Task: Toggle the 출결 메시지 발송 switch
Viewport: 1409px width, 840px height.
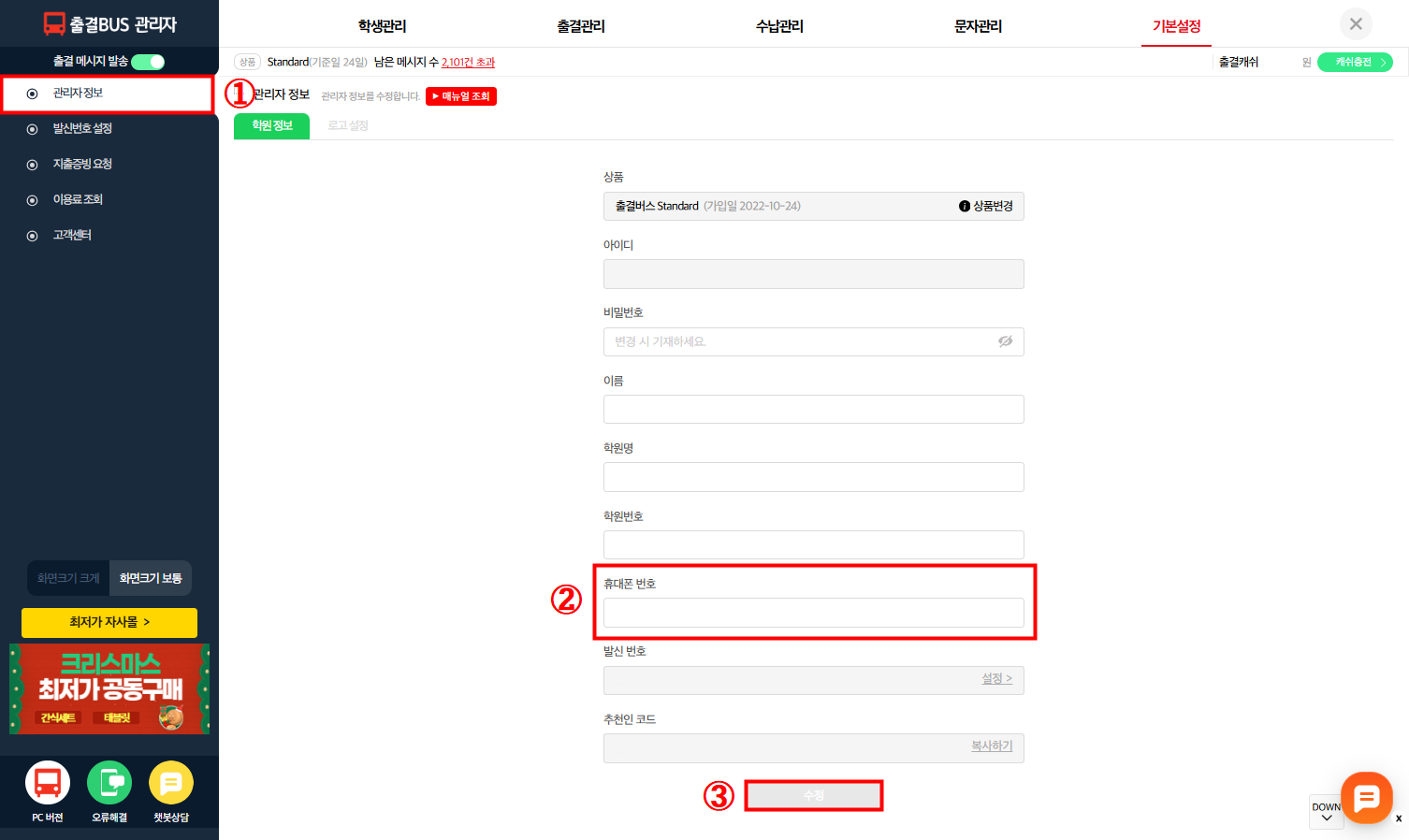Action: click(148, 62)
